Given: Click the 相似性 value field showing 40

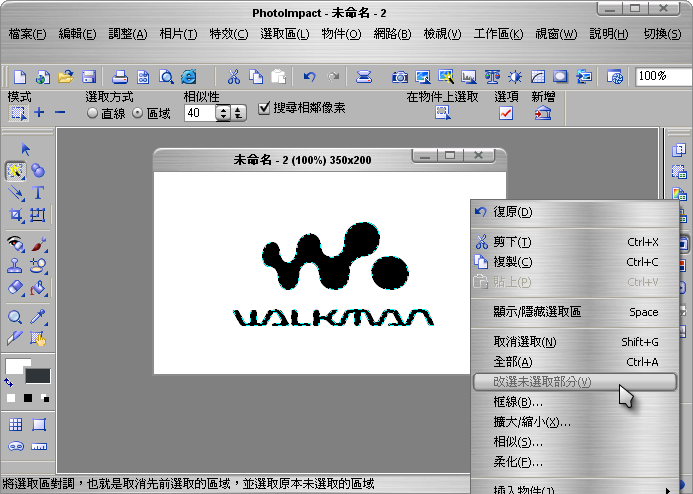Looking at the screenshot, I should tap(200, 113).
